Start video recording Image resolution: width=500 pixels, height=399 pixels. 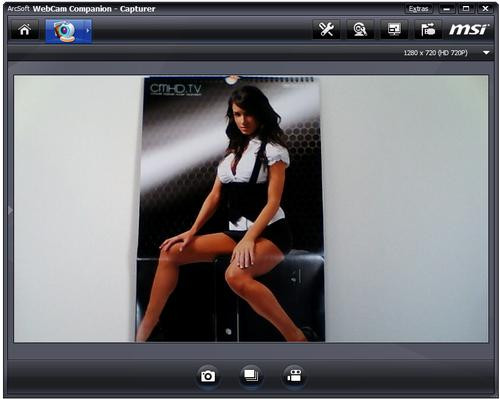click(x=294, y=376)
